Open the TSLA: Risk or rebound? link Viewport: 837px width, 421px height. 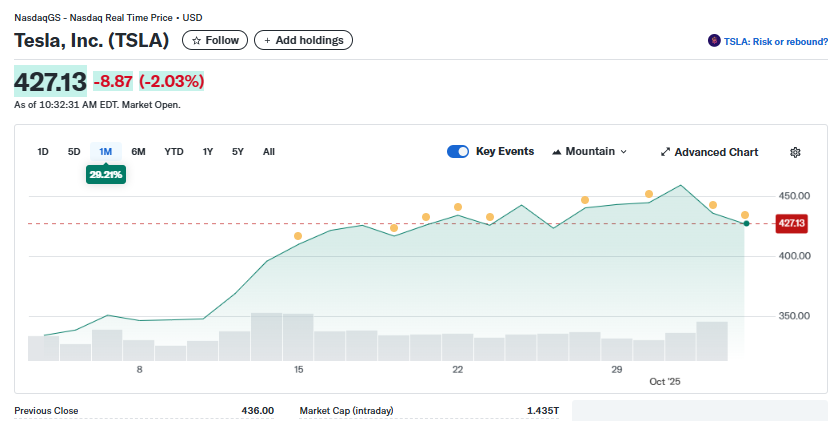pyautogui.click(x=776, y=41)
